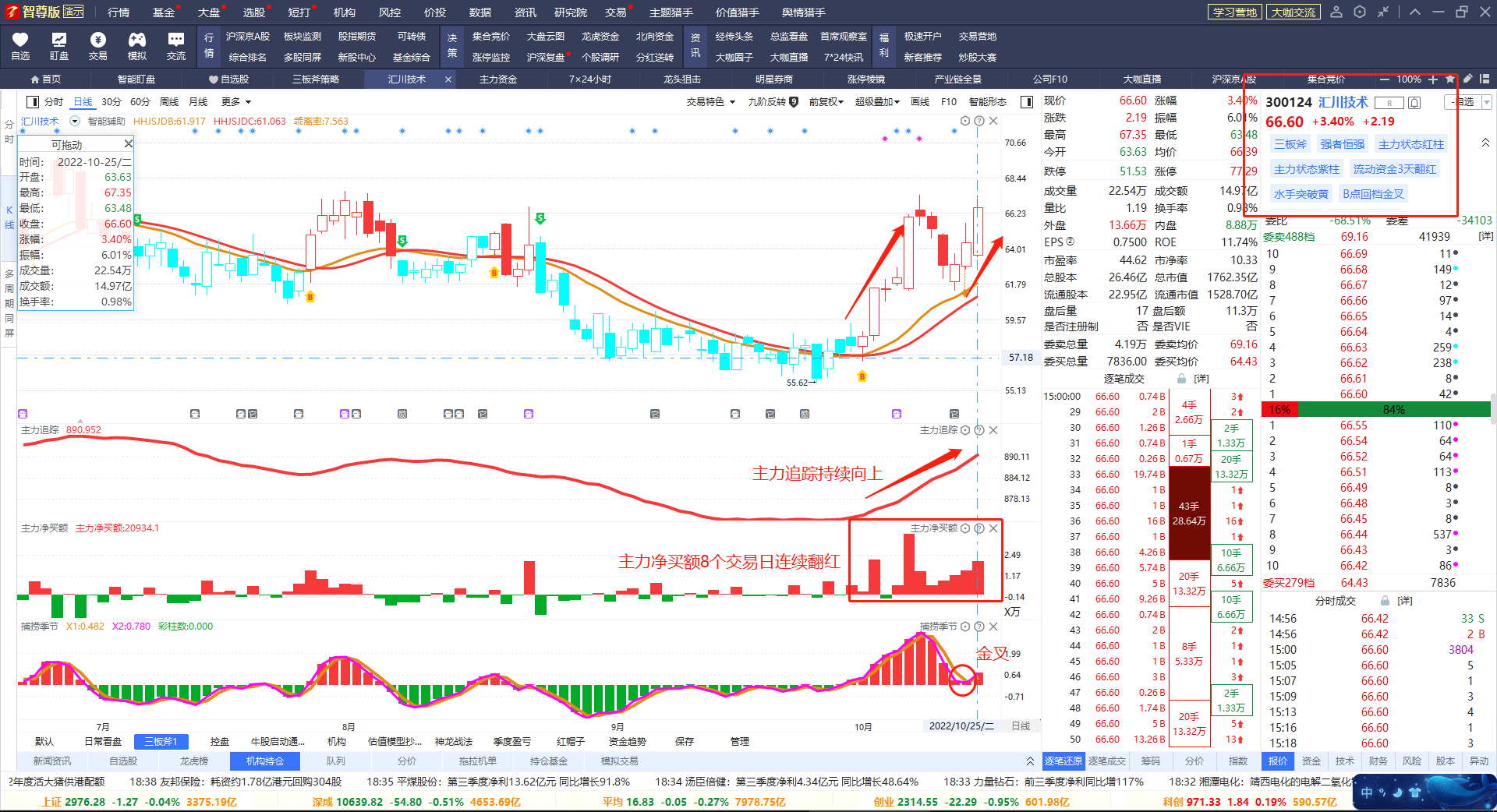This screenshot has width=1497, height=812.
Task: Select the 三板斧1 template tab
Action: point(161,741)
